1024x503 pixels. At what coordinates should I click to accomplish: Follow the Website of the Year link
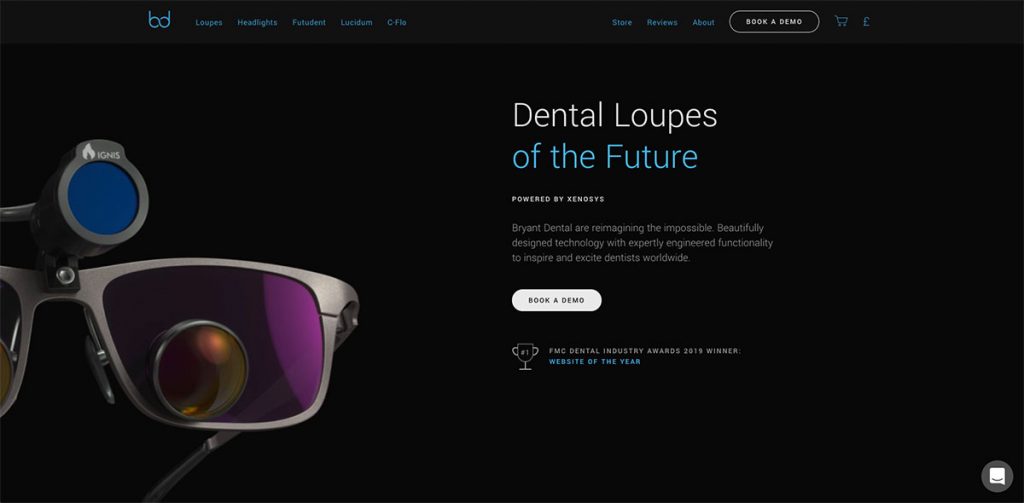(594, 362)
